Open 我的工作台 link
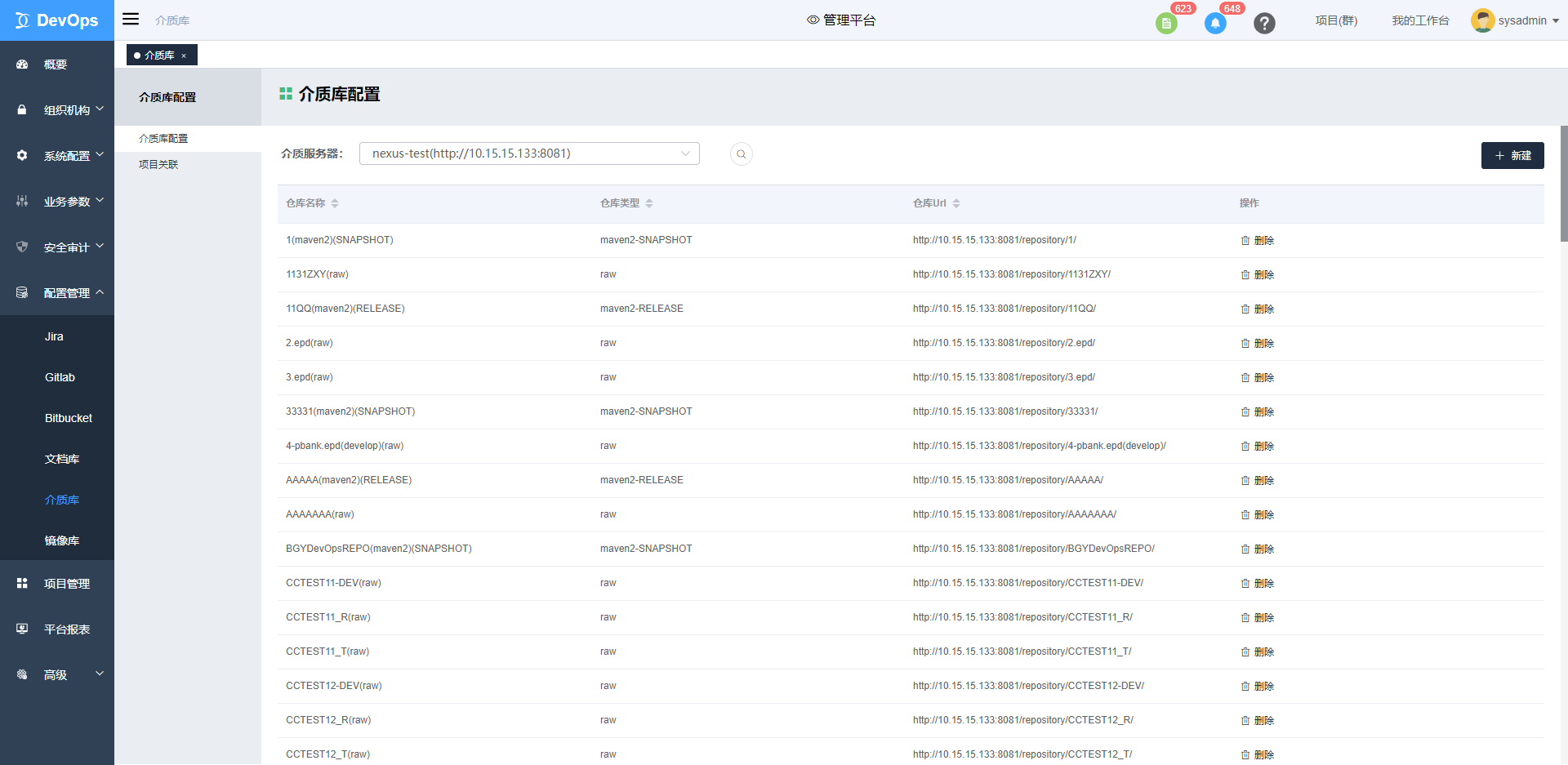 click(x=1420, y=20)
